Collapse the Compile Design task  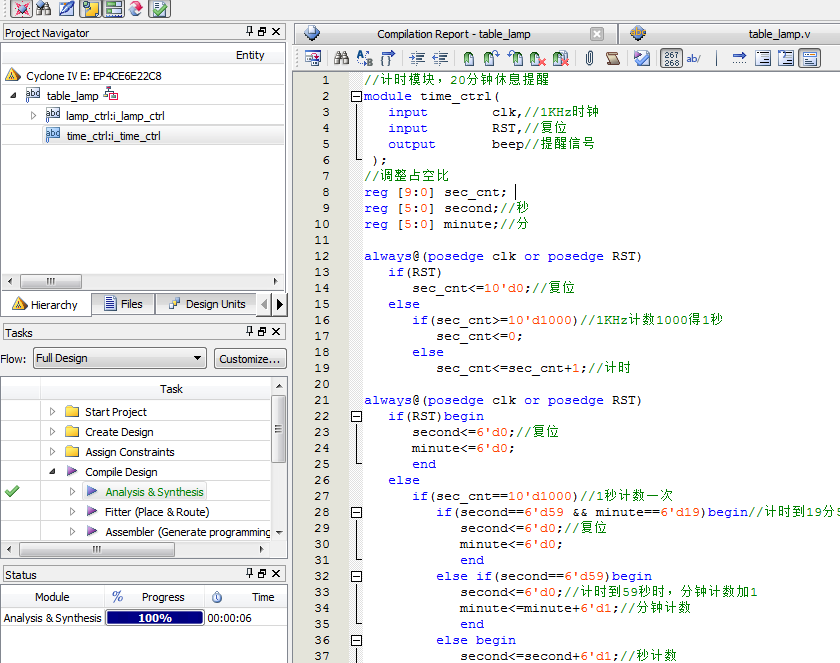tap(52, 472)
